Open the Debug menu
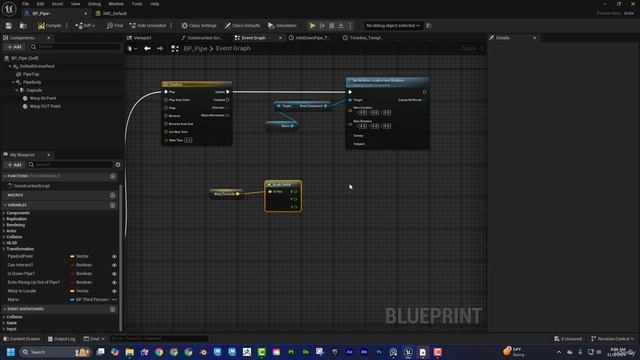Screen dimensions: 640x360 click(94, 4)
